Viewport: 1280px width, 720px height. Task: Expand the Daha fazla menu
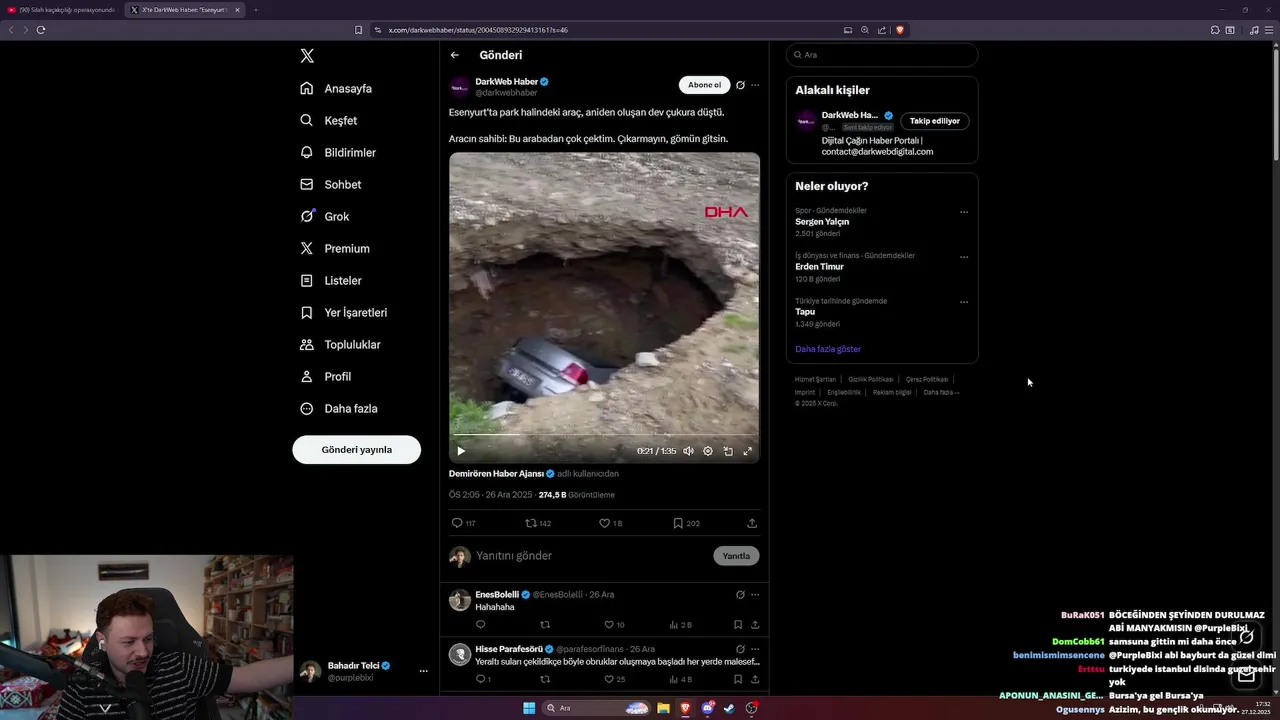coord(339,408)
